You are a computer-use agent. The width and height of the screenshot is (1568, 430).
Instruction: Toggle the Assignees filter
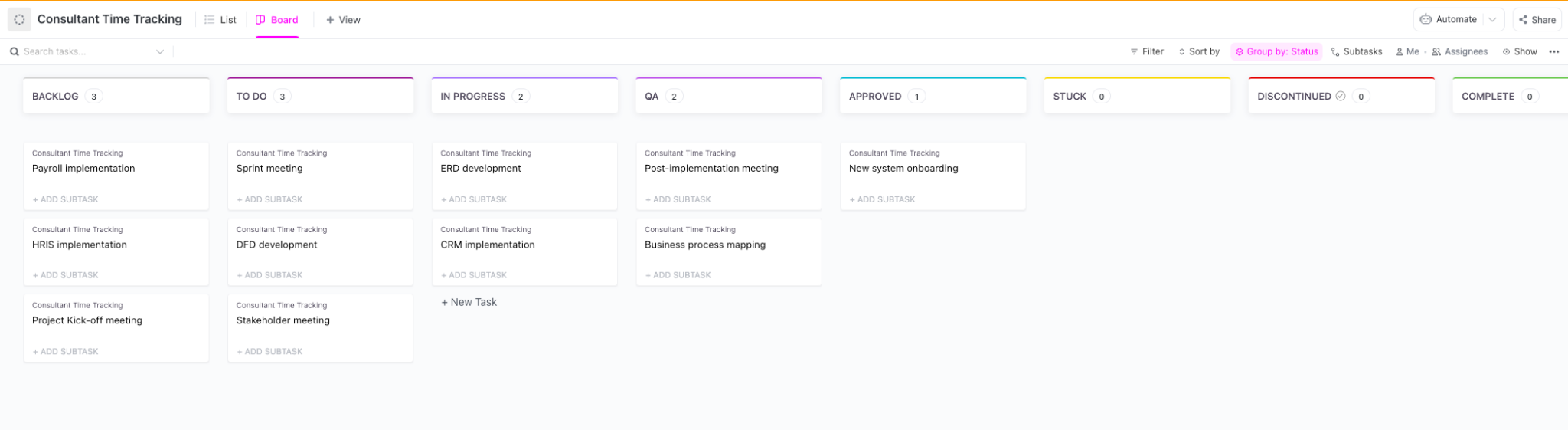pyautogui.click(x=1459, y=52)
